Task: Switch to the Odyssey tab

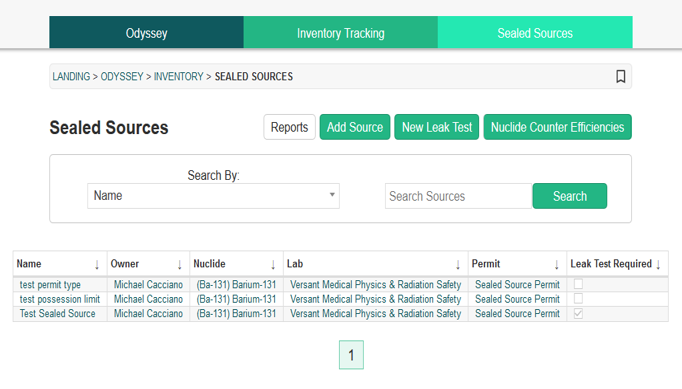Action: (x=146, y=32)
